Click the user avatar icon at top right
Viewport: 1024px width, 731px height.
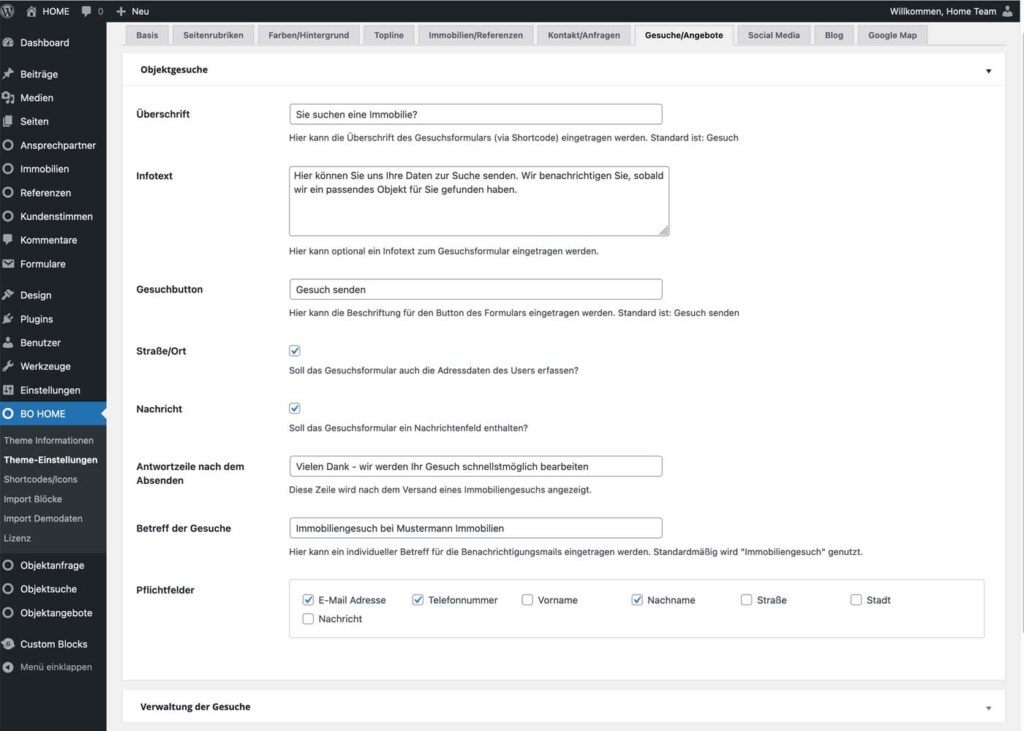[1007, 11]
